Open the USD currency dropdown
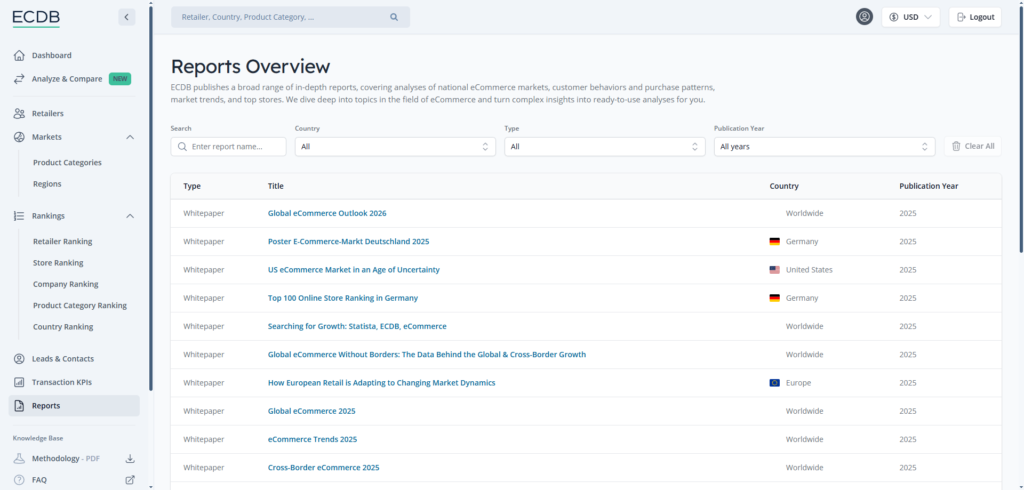Screen dimensions: 1024x490 (910, 17)
